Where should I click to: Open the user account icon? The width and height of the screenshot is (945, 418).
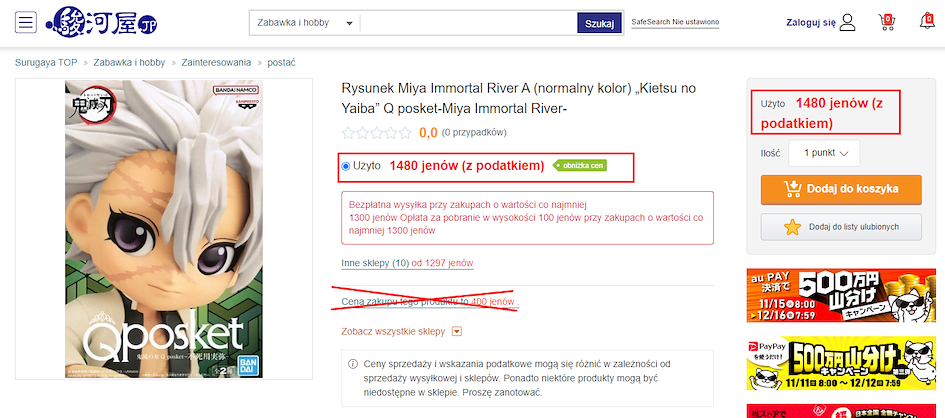847,23
